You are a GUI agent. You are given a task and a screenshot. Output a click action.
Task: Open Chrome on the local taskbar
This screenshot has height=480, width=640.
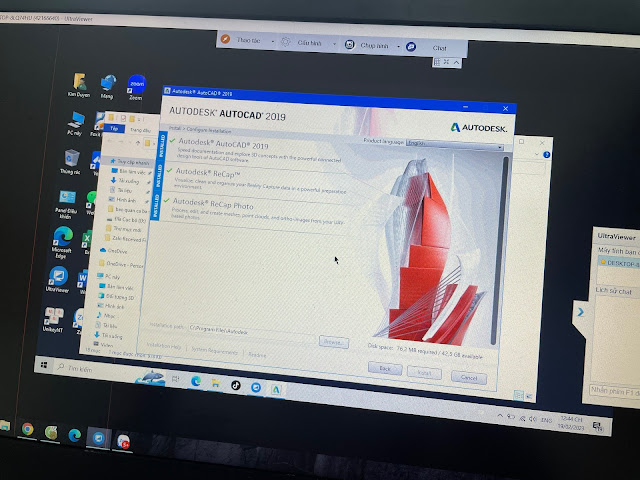click(27, 429)
